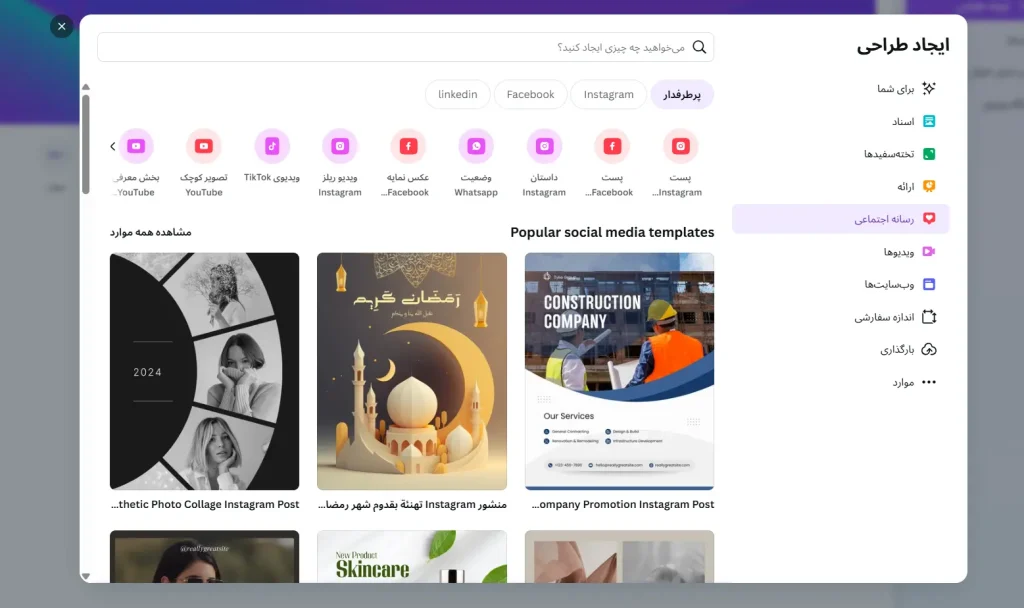The height and width of the screenshot is (608, 1024).
Task: Select the Instagram filter chip
Action: pyautogui.click(x=609, y=95)
